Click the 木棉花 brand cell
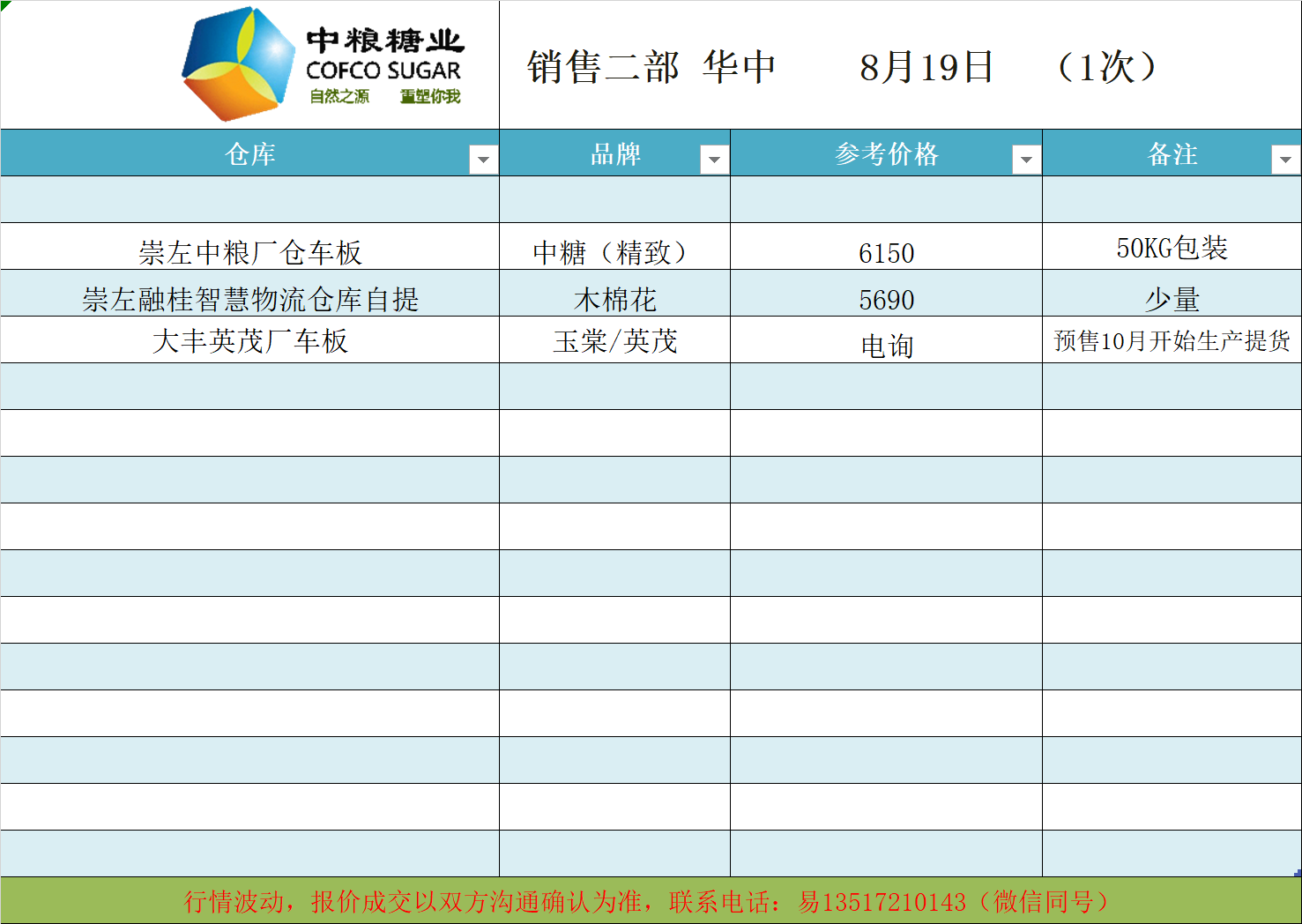 614,299
